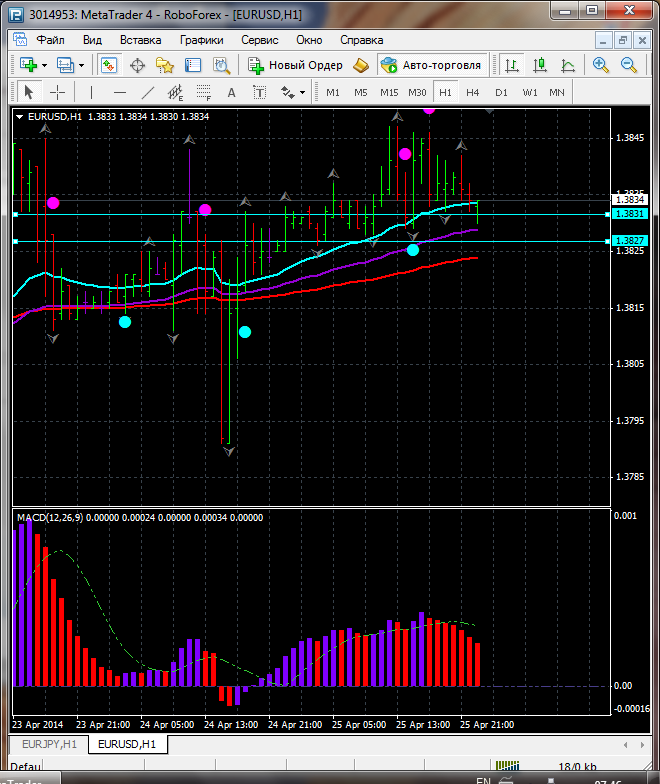Select the Crosshair tool
Image resolution: width=660 pixels, height=784 pixels.
(58, 92)
